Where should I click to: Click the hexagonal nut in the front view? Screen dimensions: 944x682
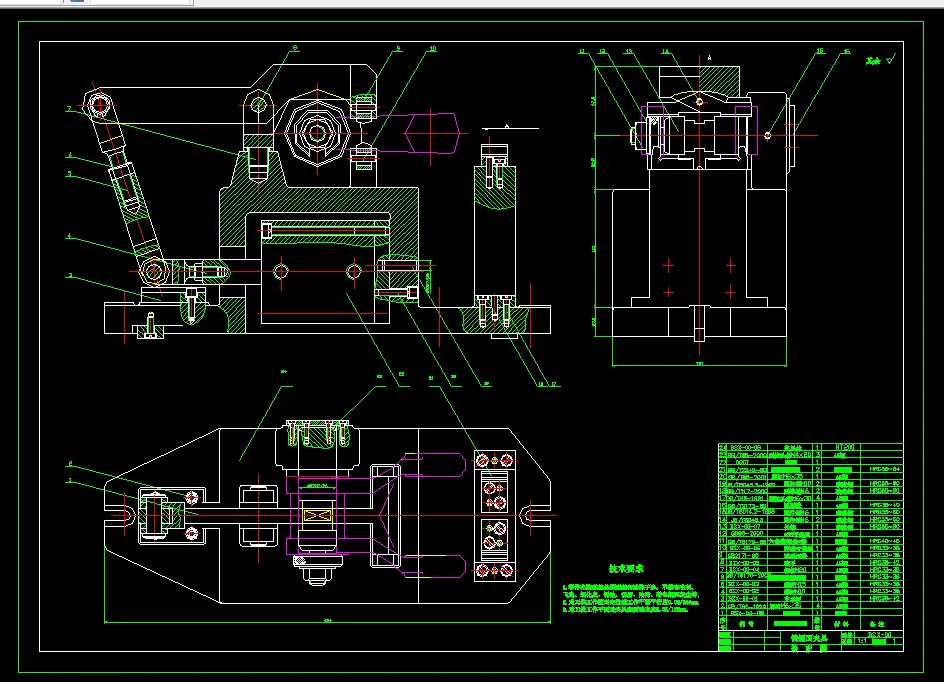tap(317, 132)
